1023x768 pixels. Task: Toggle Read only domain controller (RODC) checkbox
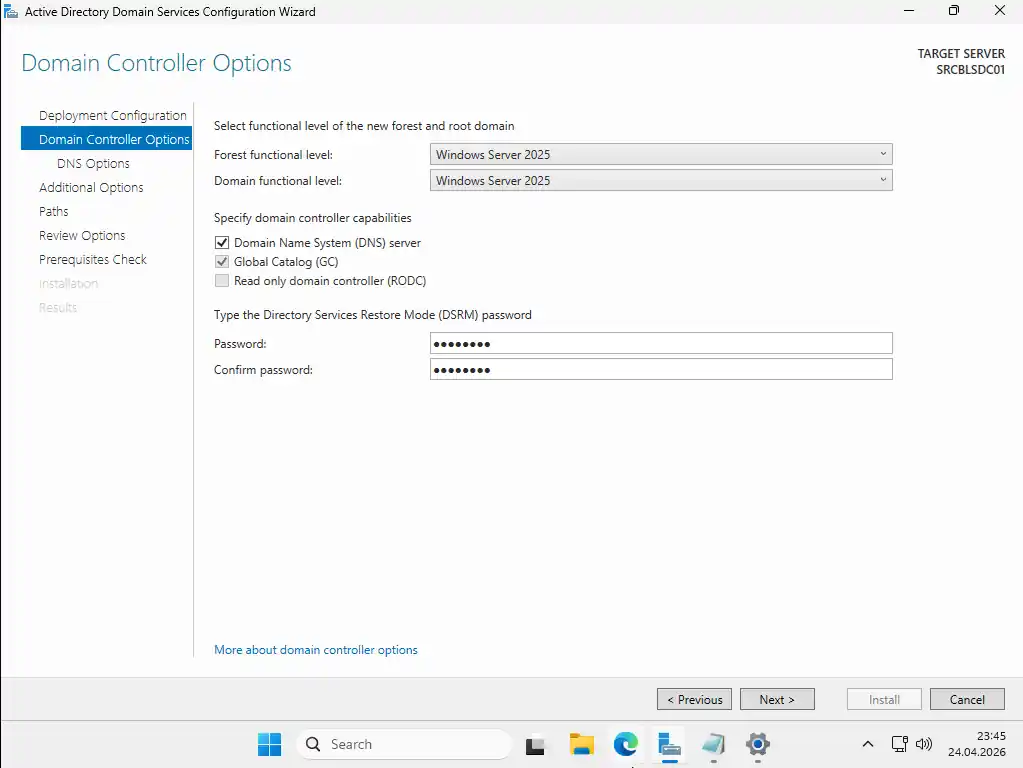[222, 281]
